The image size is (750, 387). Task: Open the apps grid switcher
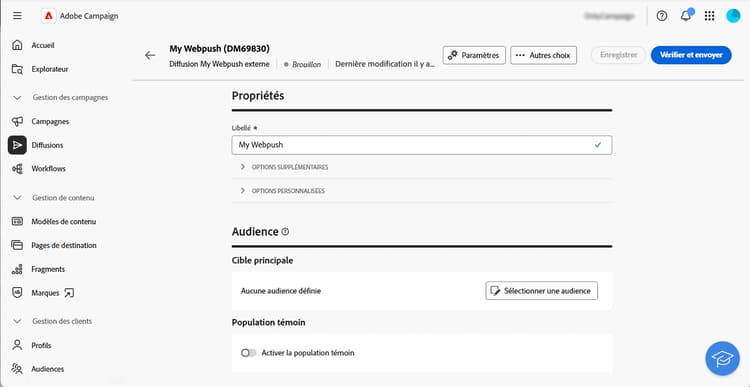[x=709, y=16]
